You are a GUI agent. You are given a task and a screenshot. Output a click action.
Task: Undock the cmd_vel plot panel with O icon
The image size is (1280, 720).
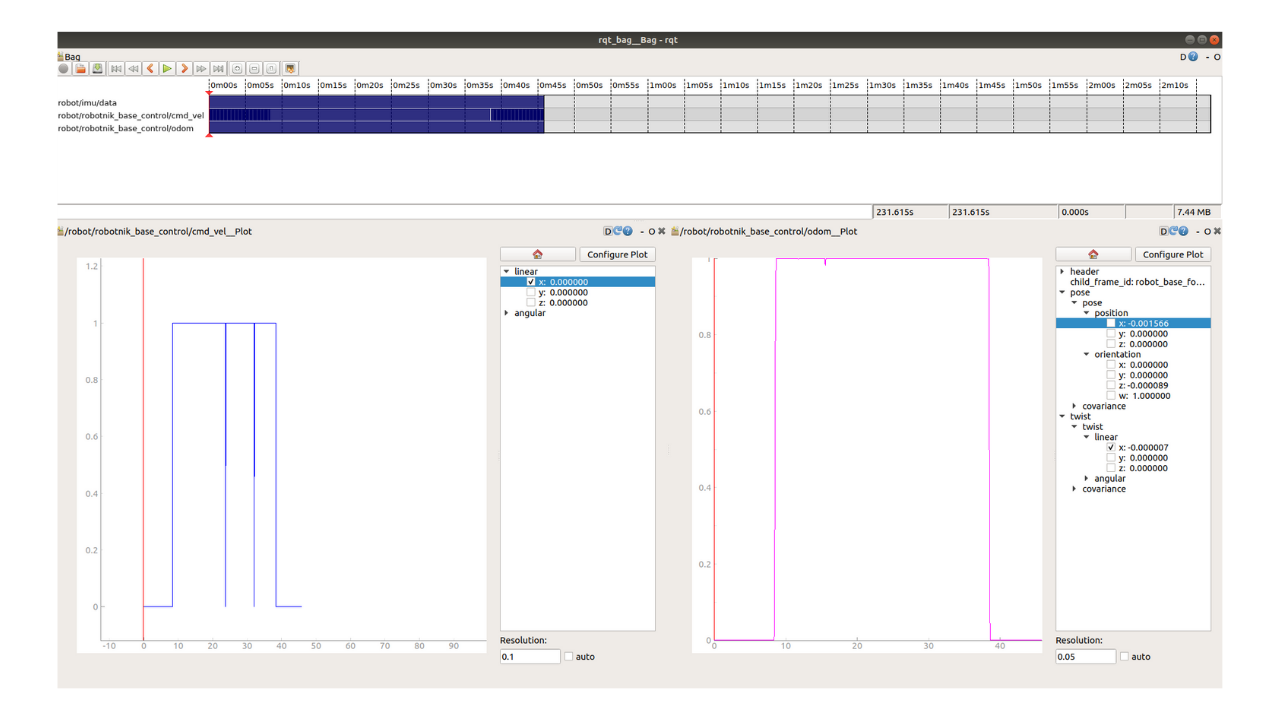click(x=652, y=231)
